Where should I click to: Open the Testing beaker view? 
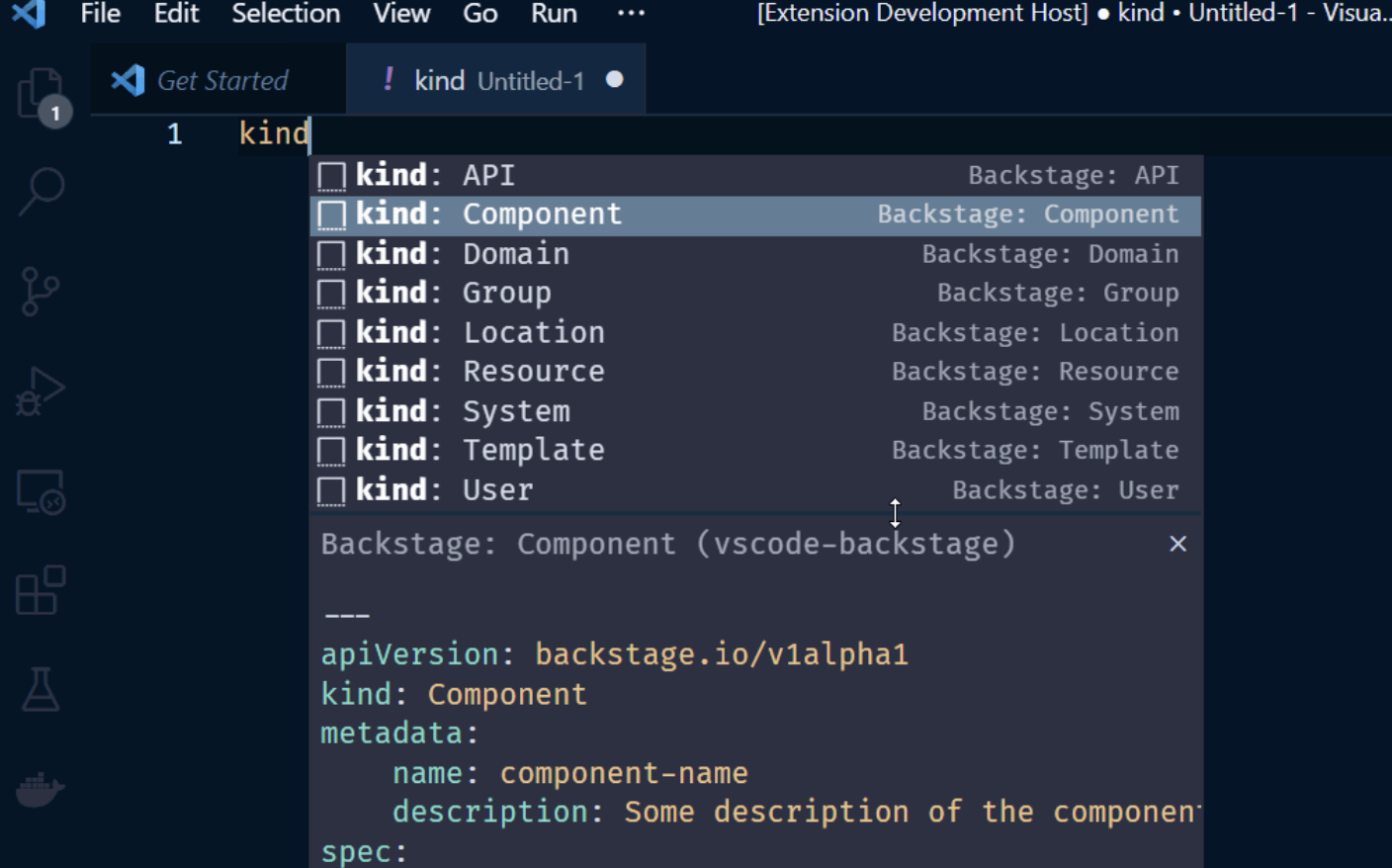(41, 689)
